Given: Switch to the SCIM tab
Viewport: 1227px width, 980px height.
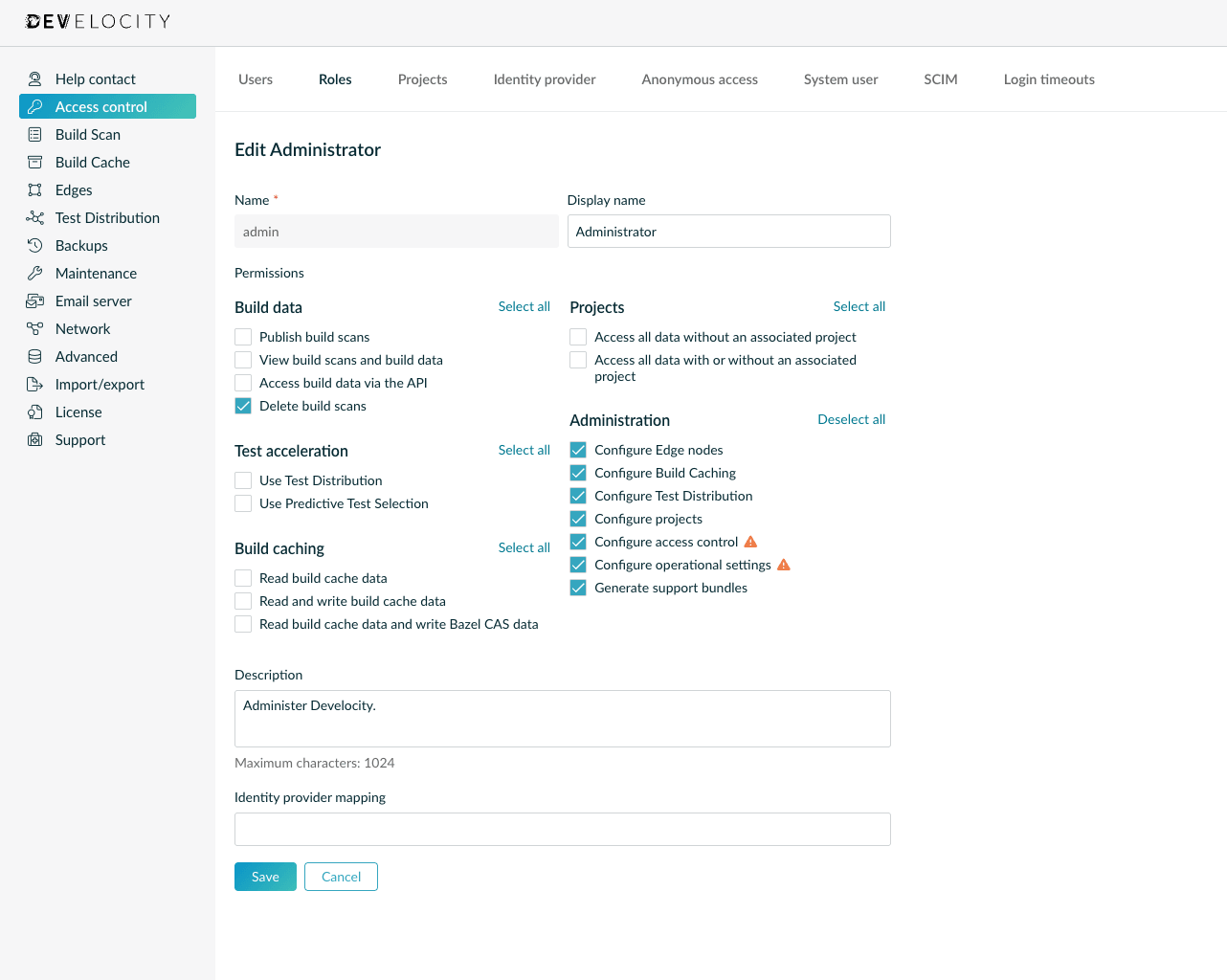Looking at the screenshot, I should (x=941, y=79).
